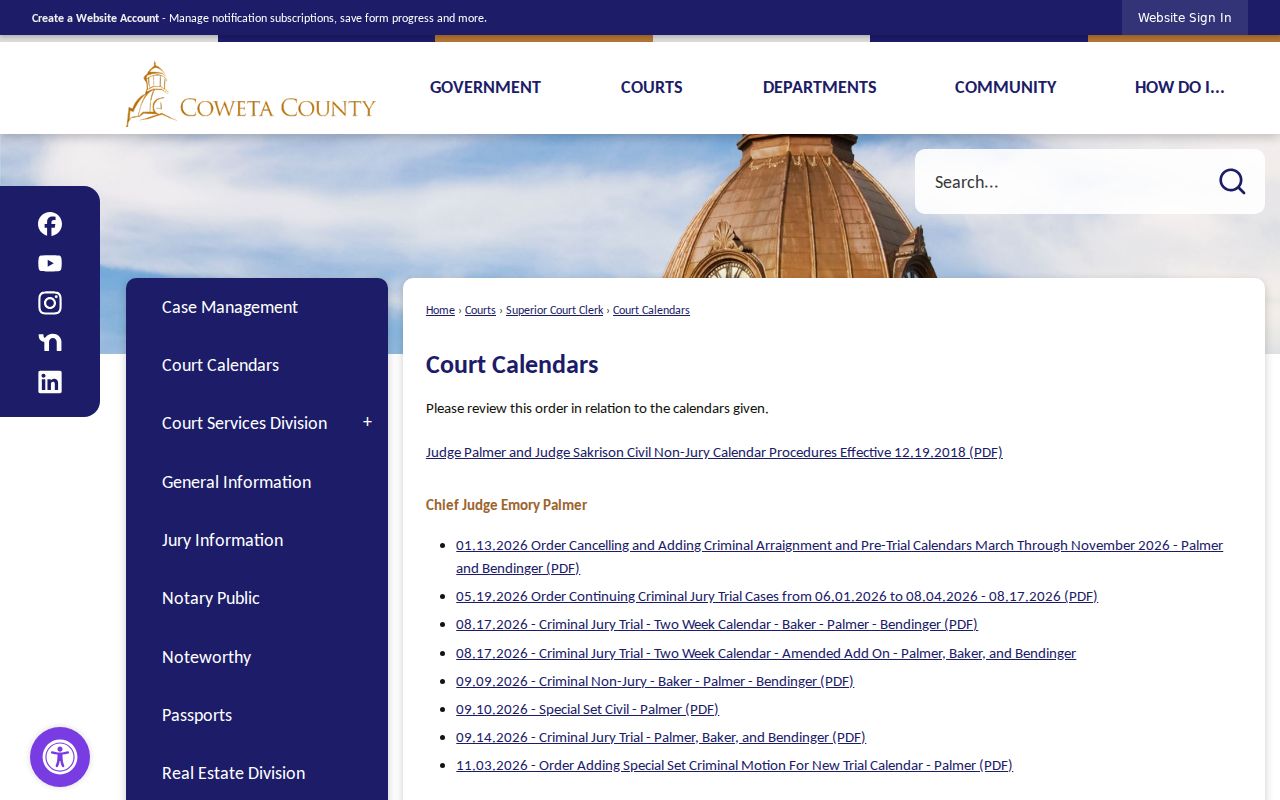The height and width of the screenshot is (800, 1280).
Task: Open the LinkedIn page icon
Action: (x=50, y=382)
